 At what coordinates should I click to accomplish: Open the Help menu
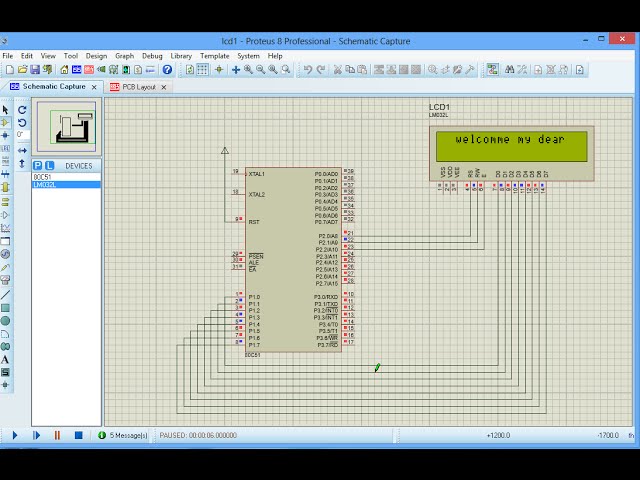(x=275, y=56)
